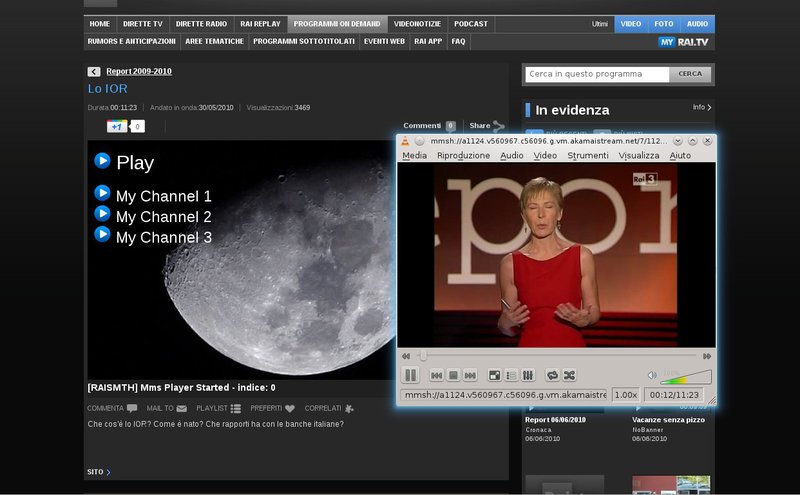Select the Programmi On Demand tab
Image resolution: width=800 pixels, height=495 pixels.
[x=337, y=23]
